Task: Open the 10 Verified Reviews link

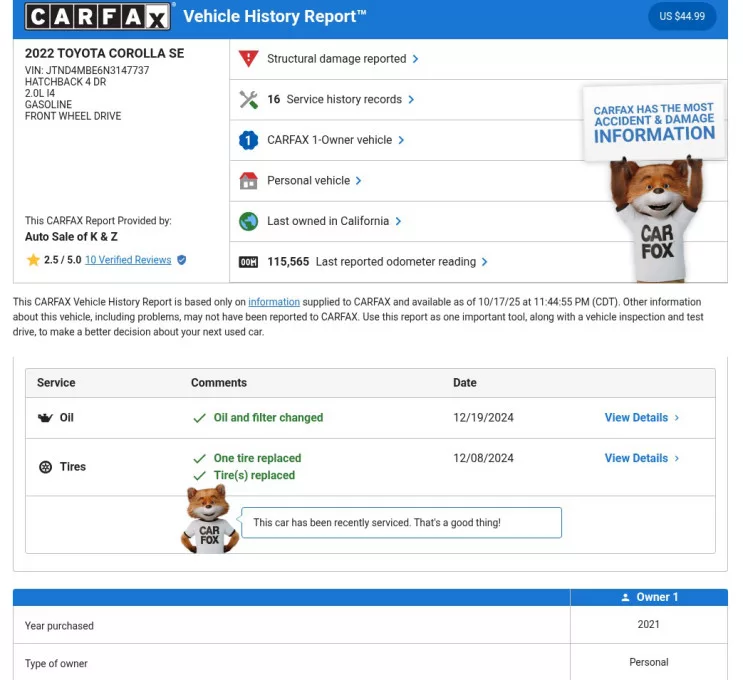Action: click(128, 260)
